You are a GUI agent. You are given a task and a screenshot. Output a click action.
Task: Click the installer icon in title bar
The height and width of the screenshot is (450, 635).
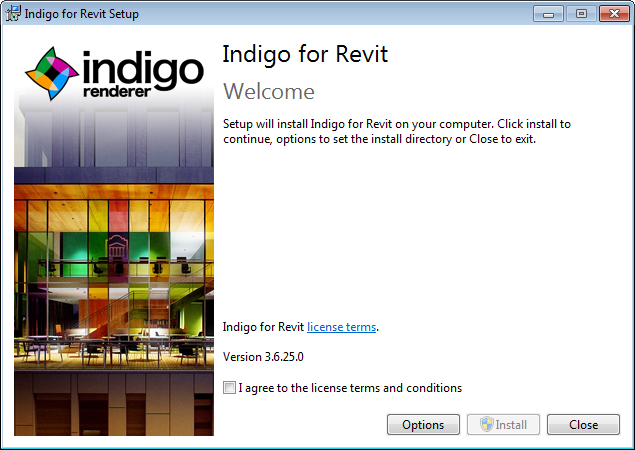(x=13, y=13)
